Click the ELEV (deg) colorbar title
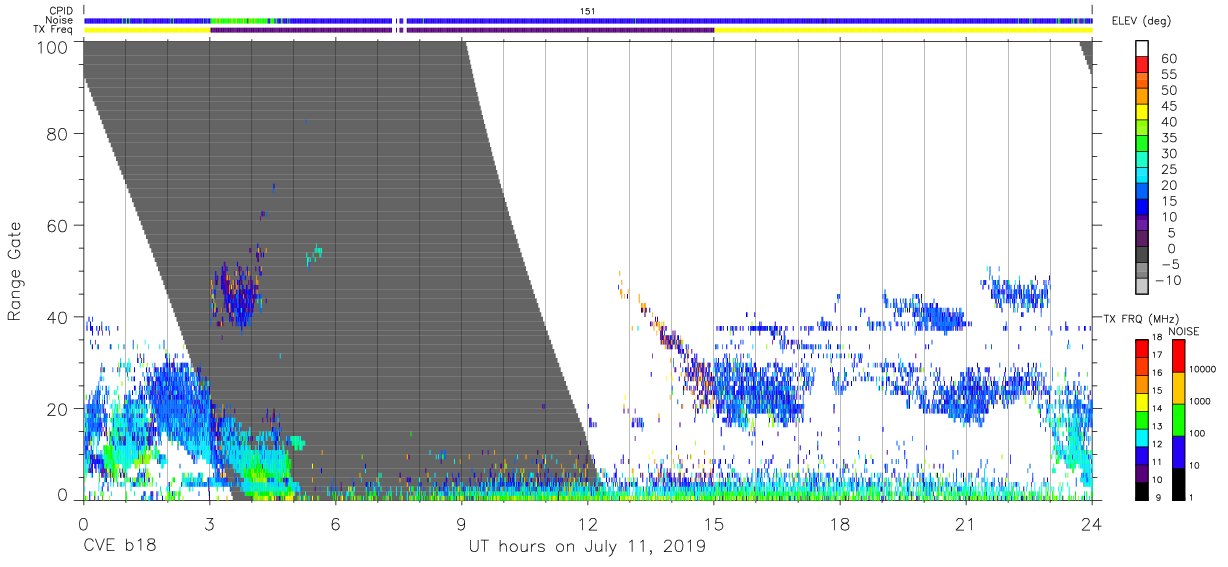Image resolution: width=1228 pixels, height=567 pixels. tap(1140, 21)
